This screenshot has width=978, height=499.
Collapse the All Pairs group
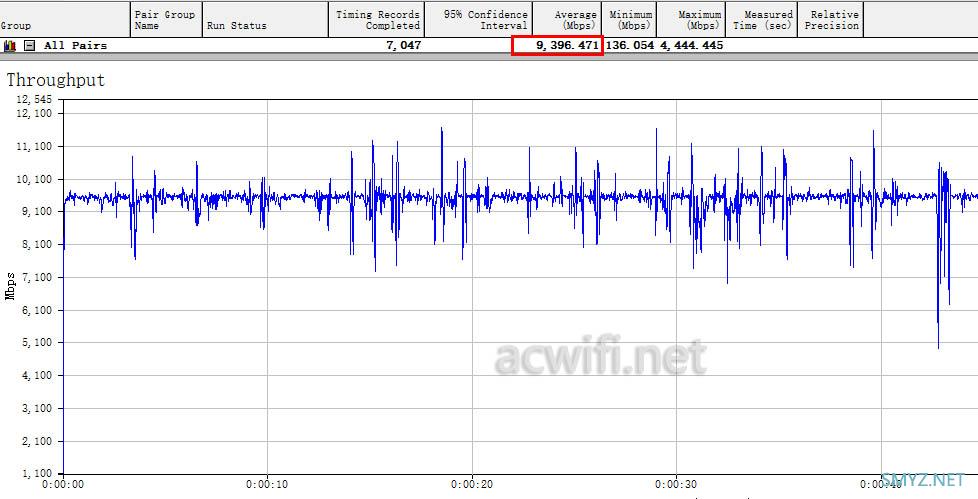29,46
